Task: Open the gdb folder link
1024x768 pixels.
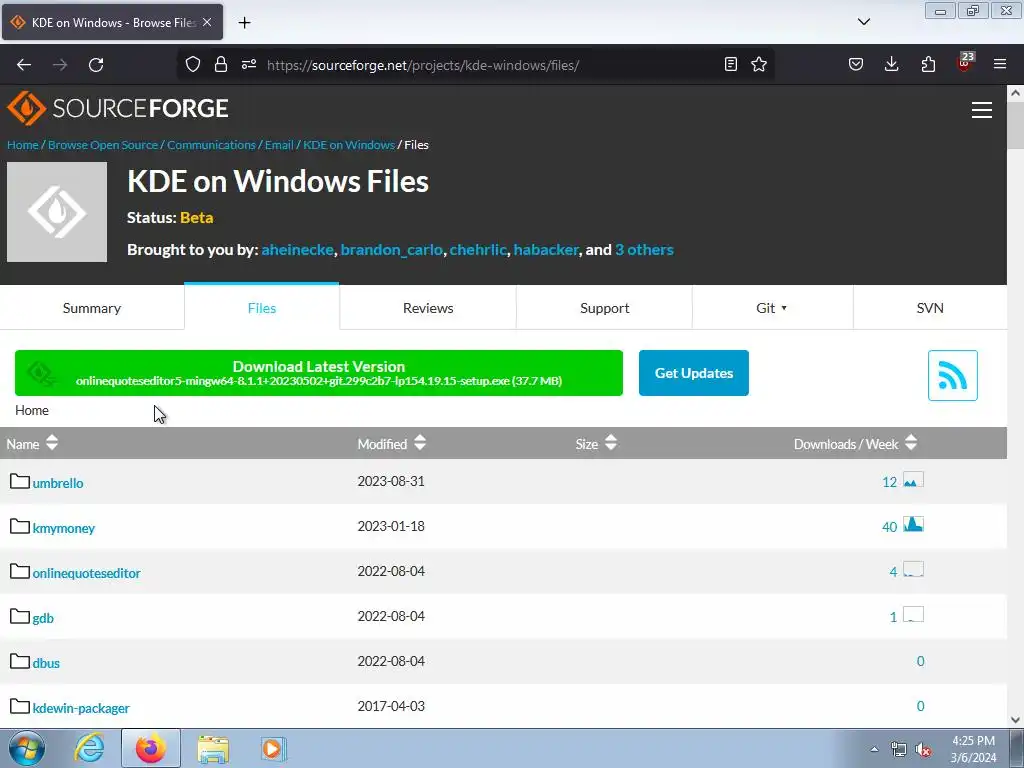Action: [43, 618]
